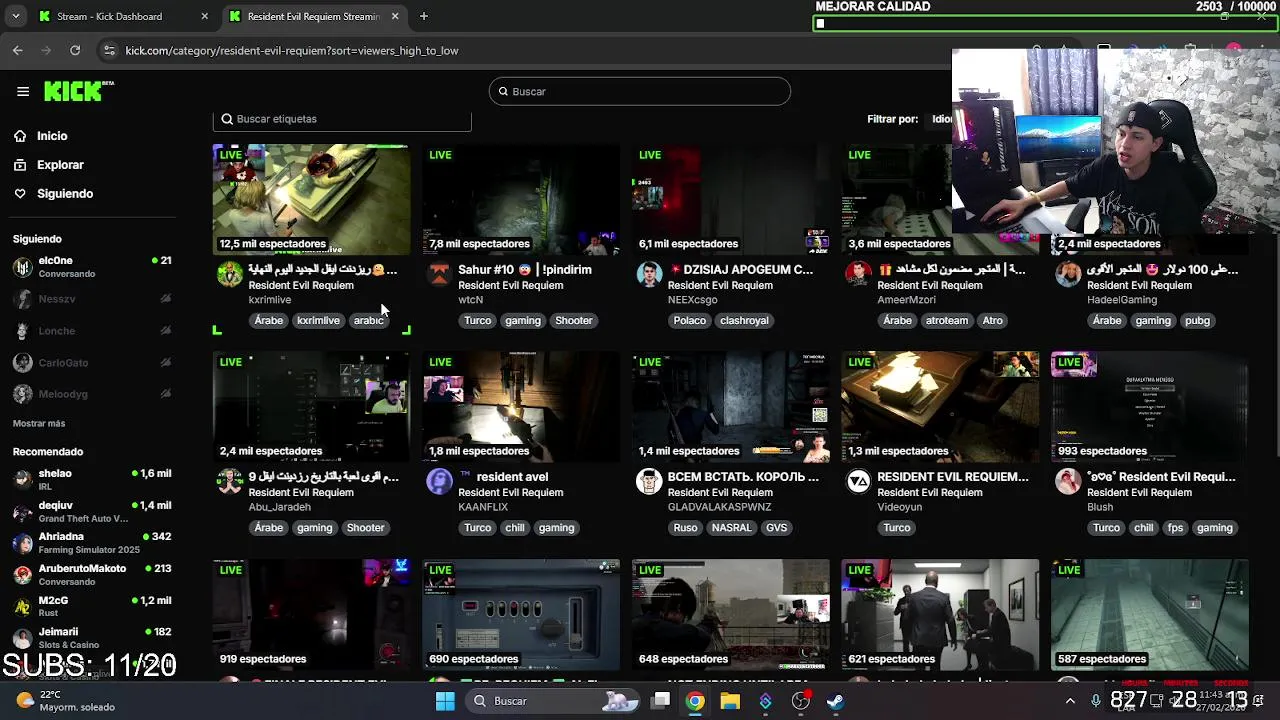Open recommended channel shelao
Screen dimensions: 1280x720
point(92,479)
